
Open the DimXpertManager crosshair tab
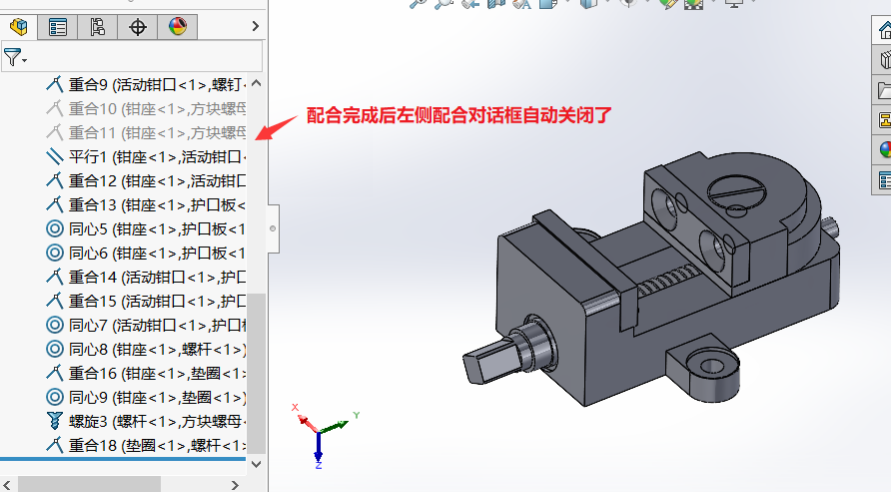coord(137,27)
